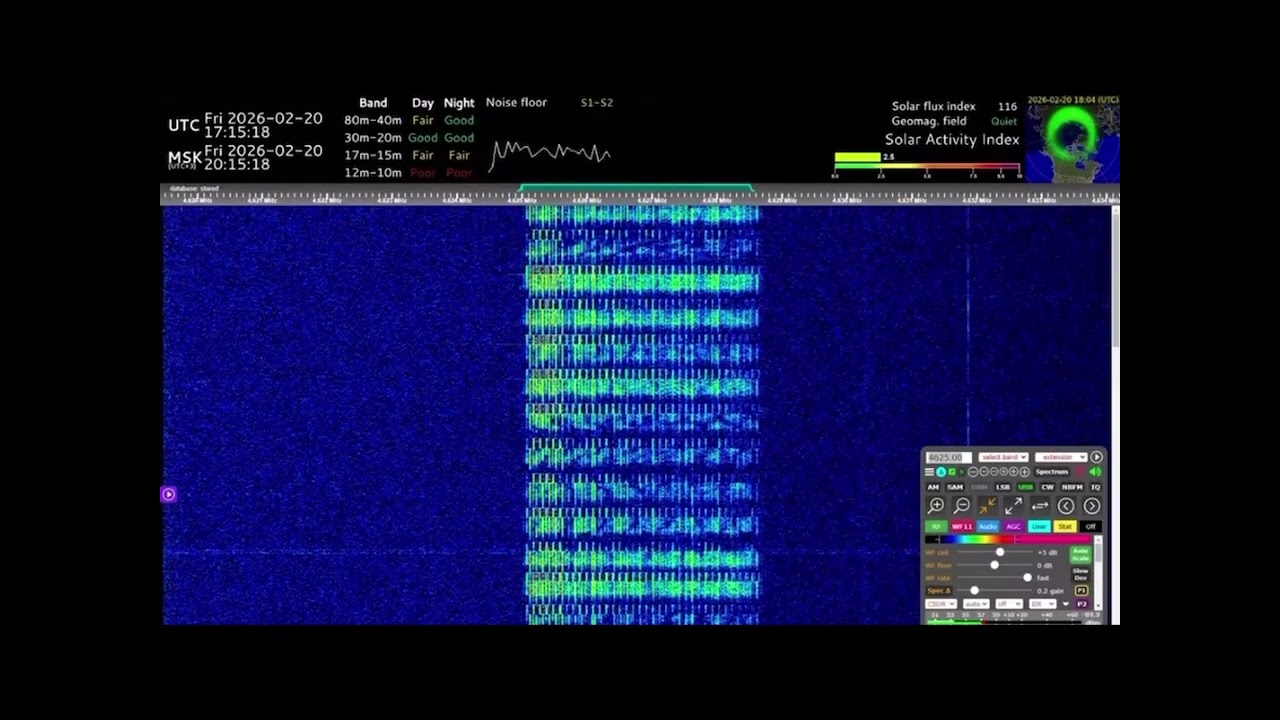Switch to the AGC tab

click(x=1014, y=526)
